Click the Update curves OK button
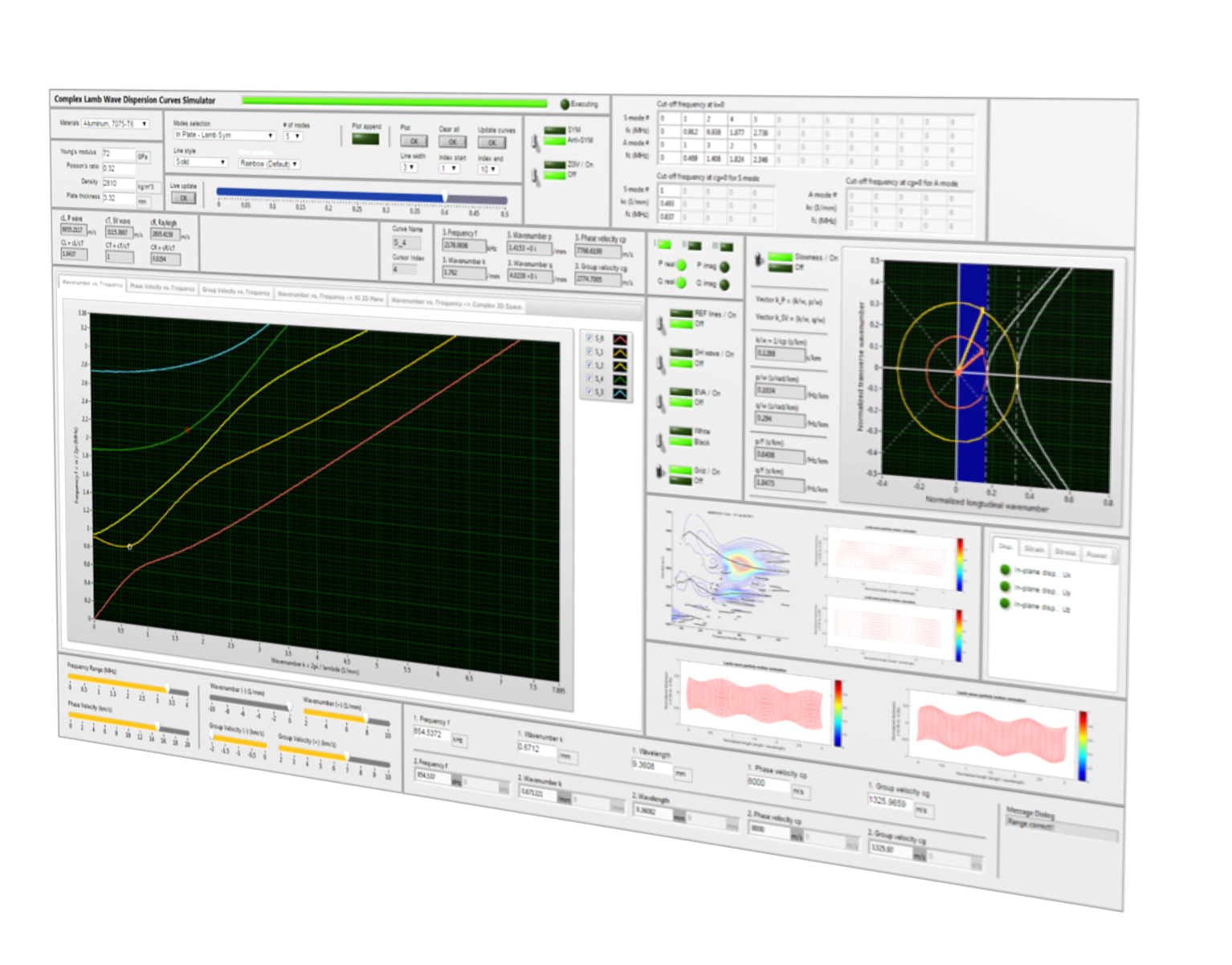The image size is (1232, 965). coord(492,143)
